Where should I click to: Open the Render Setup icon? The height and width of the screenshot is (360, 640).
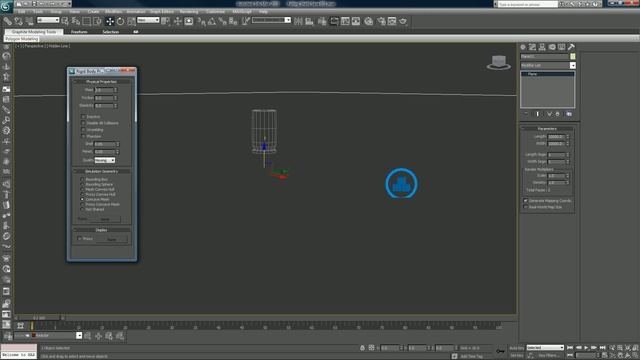[381, 21]
